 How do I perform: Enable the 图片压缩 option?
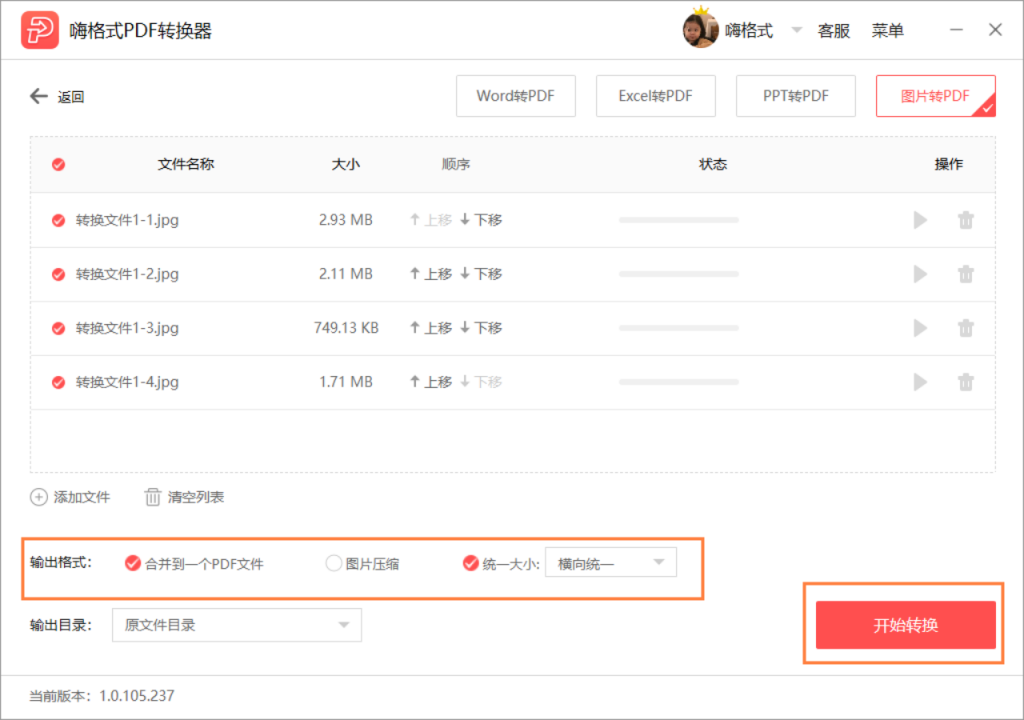(334, 563)
